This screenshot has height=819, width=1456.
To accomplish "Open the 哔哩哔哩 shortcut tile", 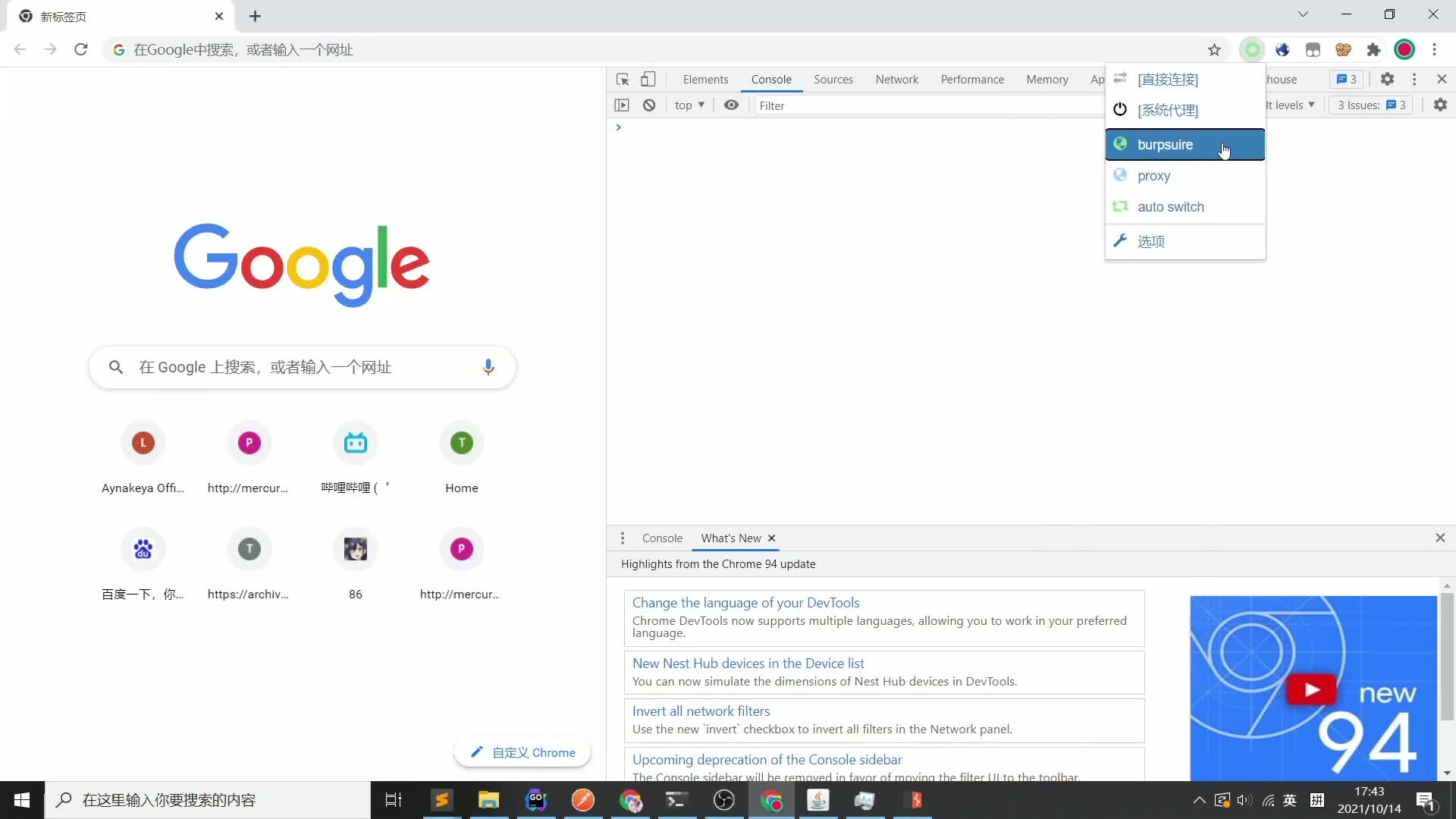I will click(x=356, y=457).
